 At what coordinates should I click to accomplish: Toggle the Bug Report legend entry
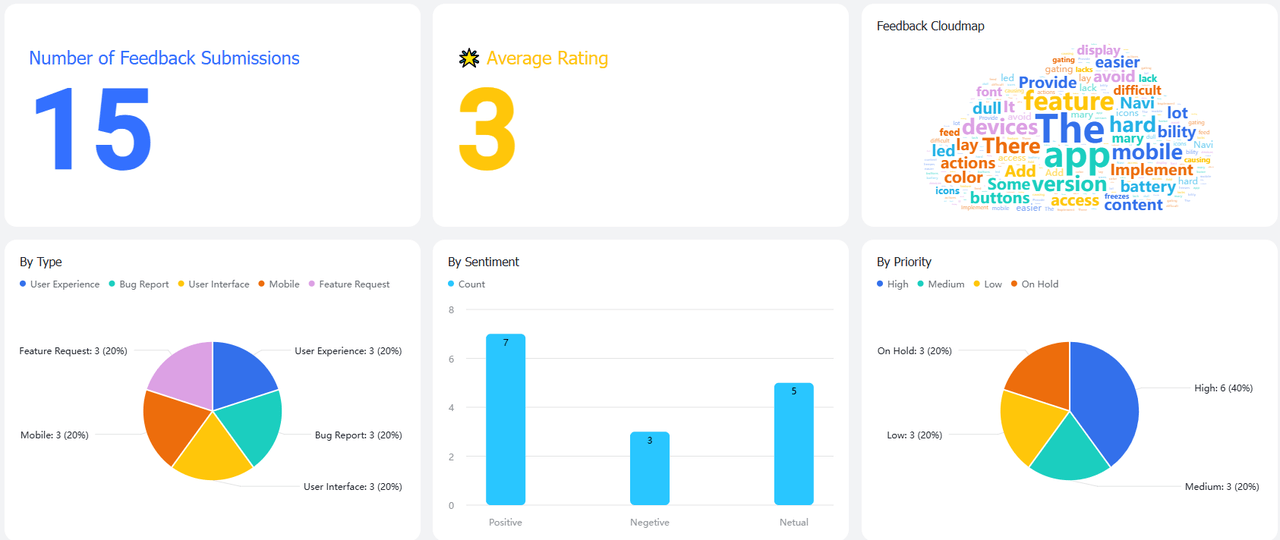point(138,284)
